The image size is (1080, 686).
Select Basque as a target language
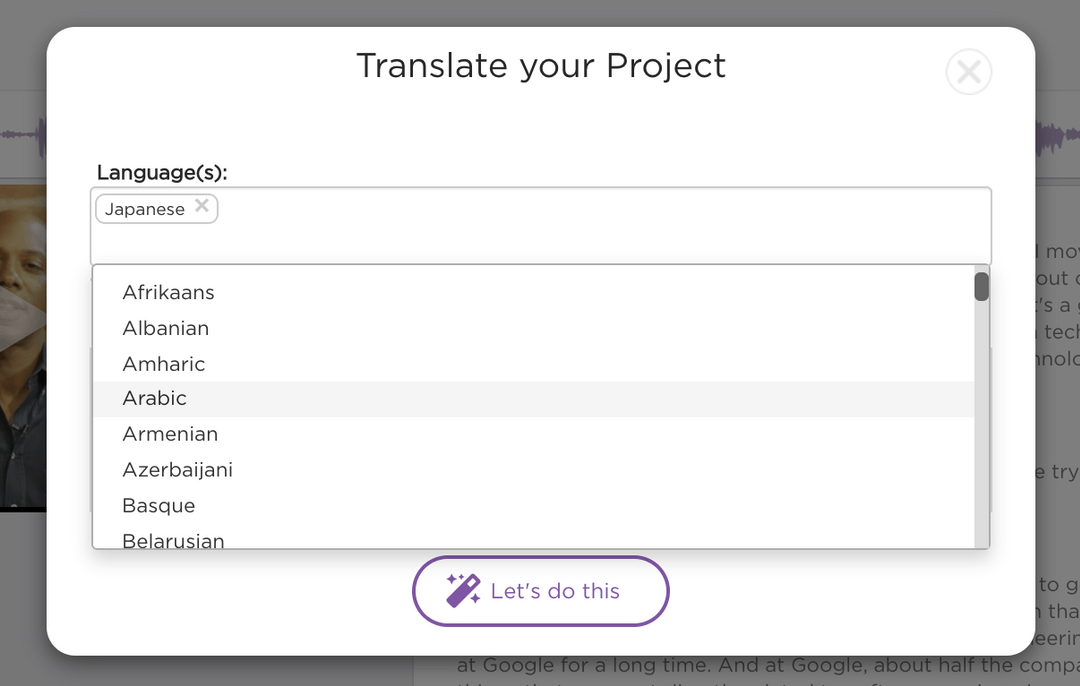point(158,505)
